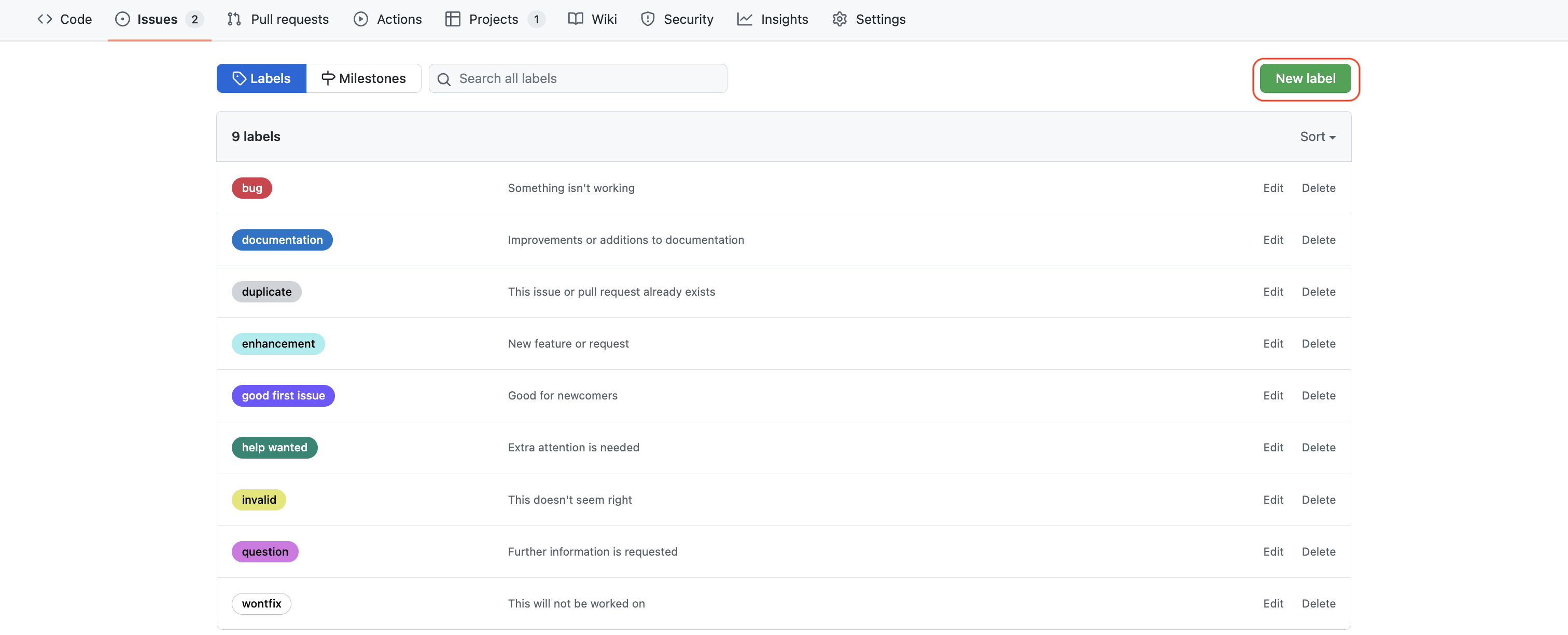
Task: Click the red bug label badge
Action: [251, 187]
